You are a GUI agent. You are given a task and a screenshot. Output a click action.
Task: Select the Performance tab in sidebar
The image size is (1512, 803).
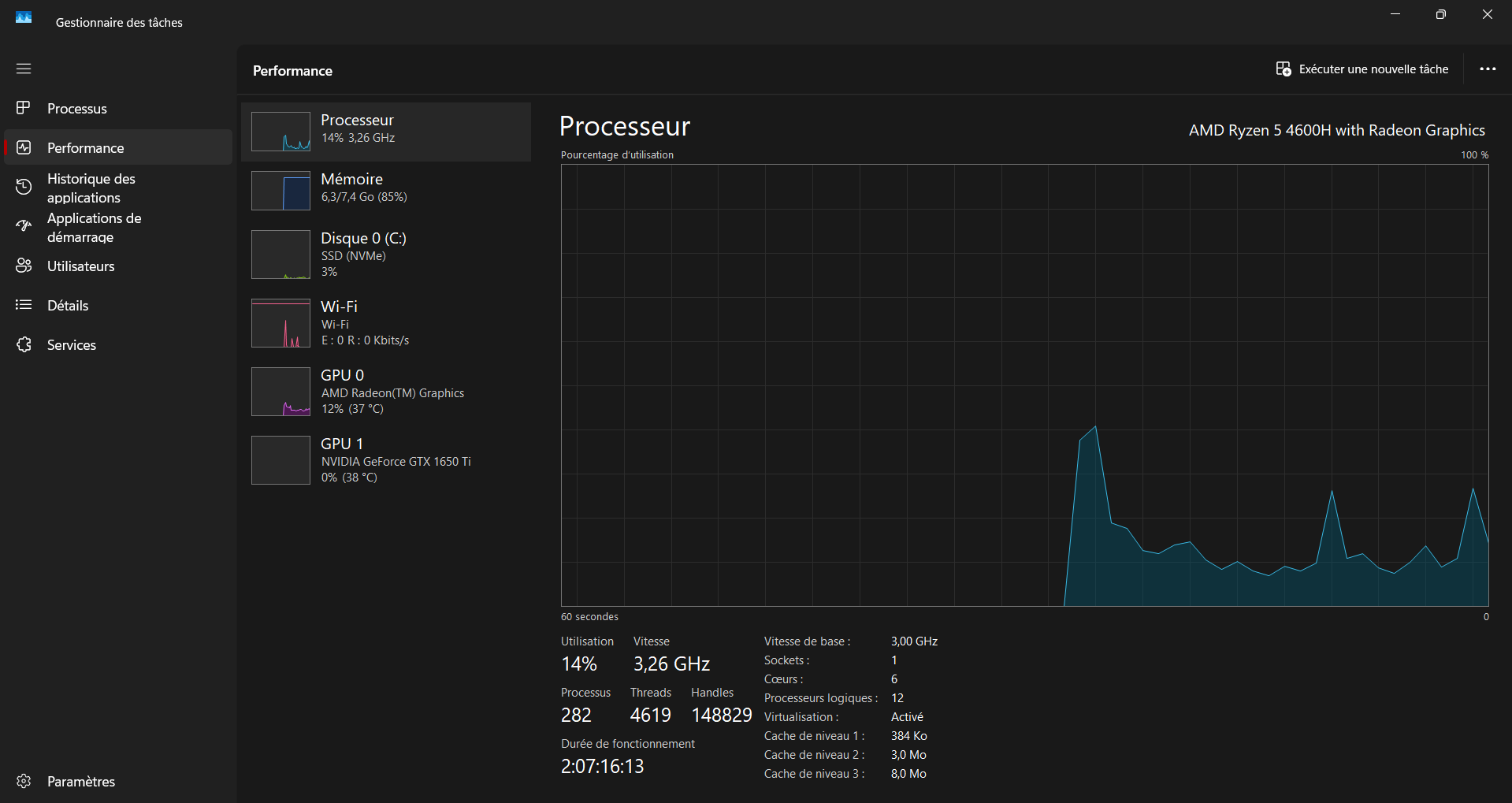(x=85, y=148)
